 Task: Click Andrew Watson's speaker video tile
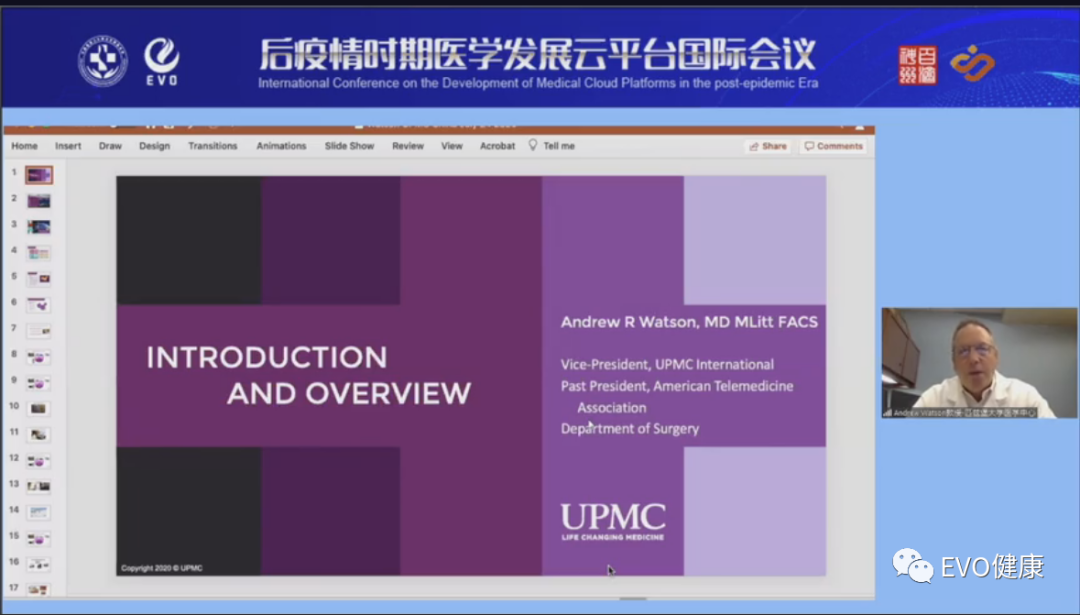tap(979, 362)
